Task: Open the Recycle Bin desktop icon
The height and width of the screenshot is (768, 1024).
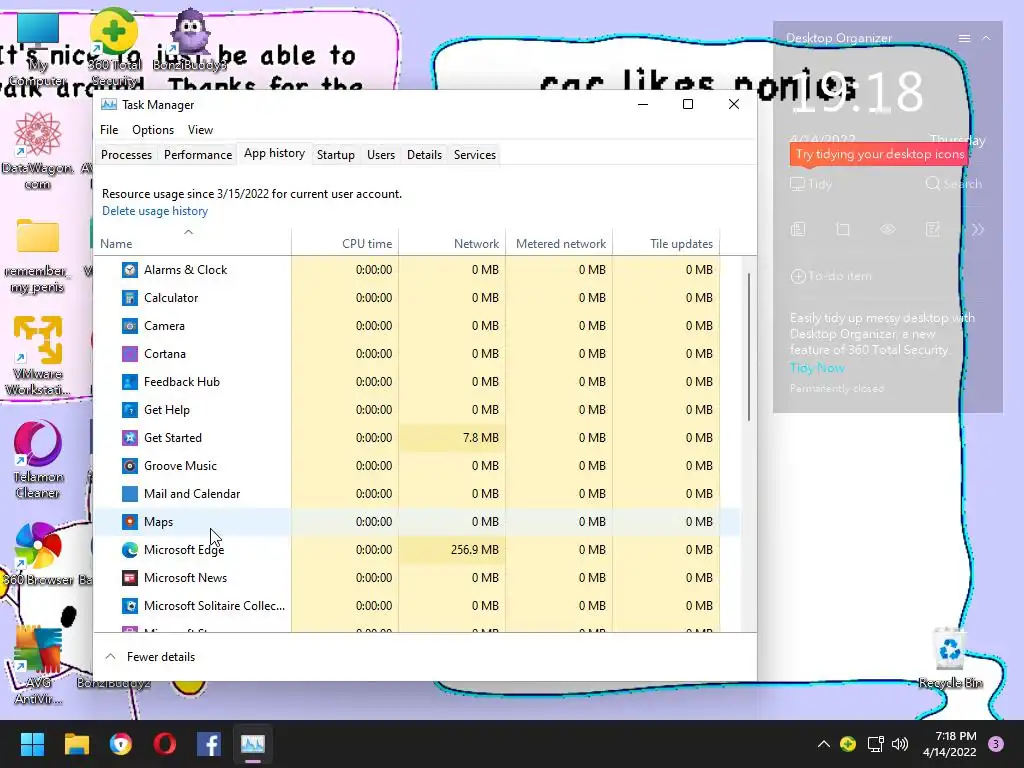Action: coord(950,658)
